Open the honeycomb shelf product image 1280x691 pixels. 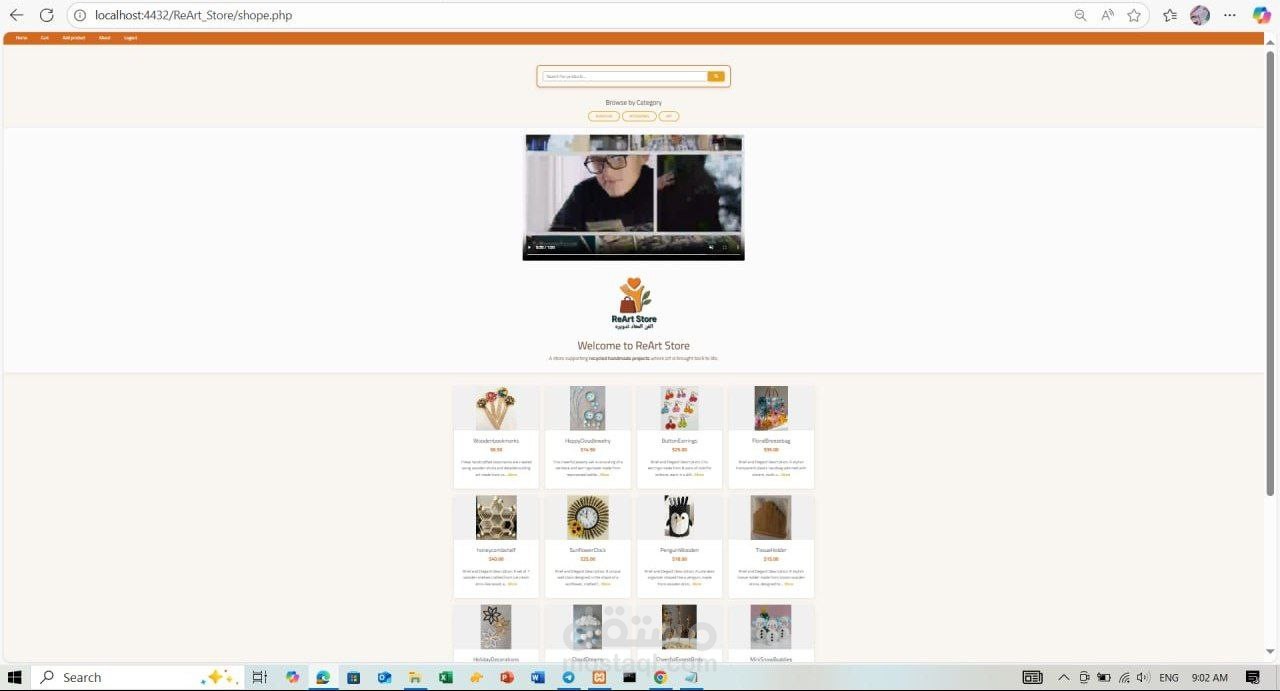(496, 517)
